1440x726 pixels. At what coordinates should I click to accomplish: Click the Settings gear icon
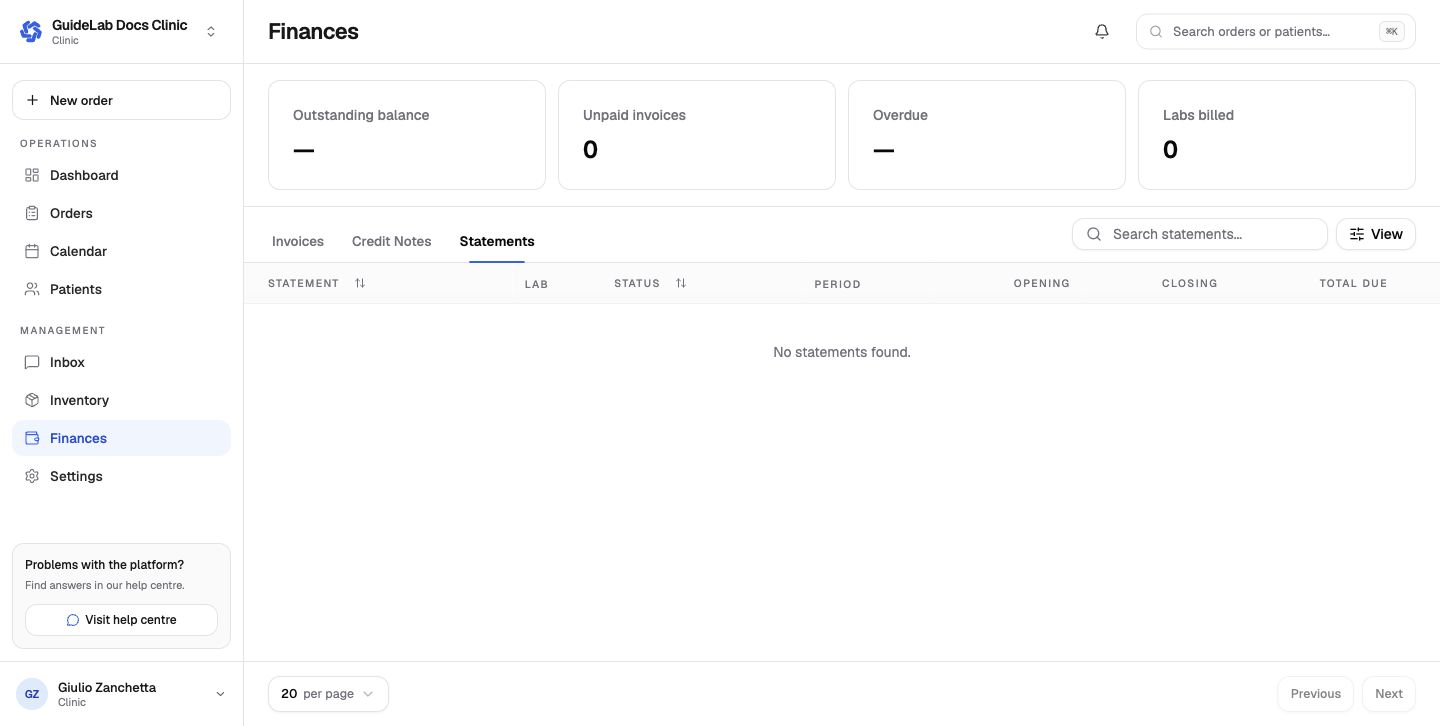[32, 476]
